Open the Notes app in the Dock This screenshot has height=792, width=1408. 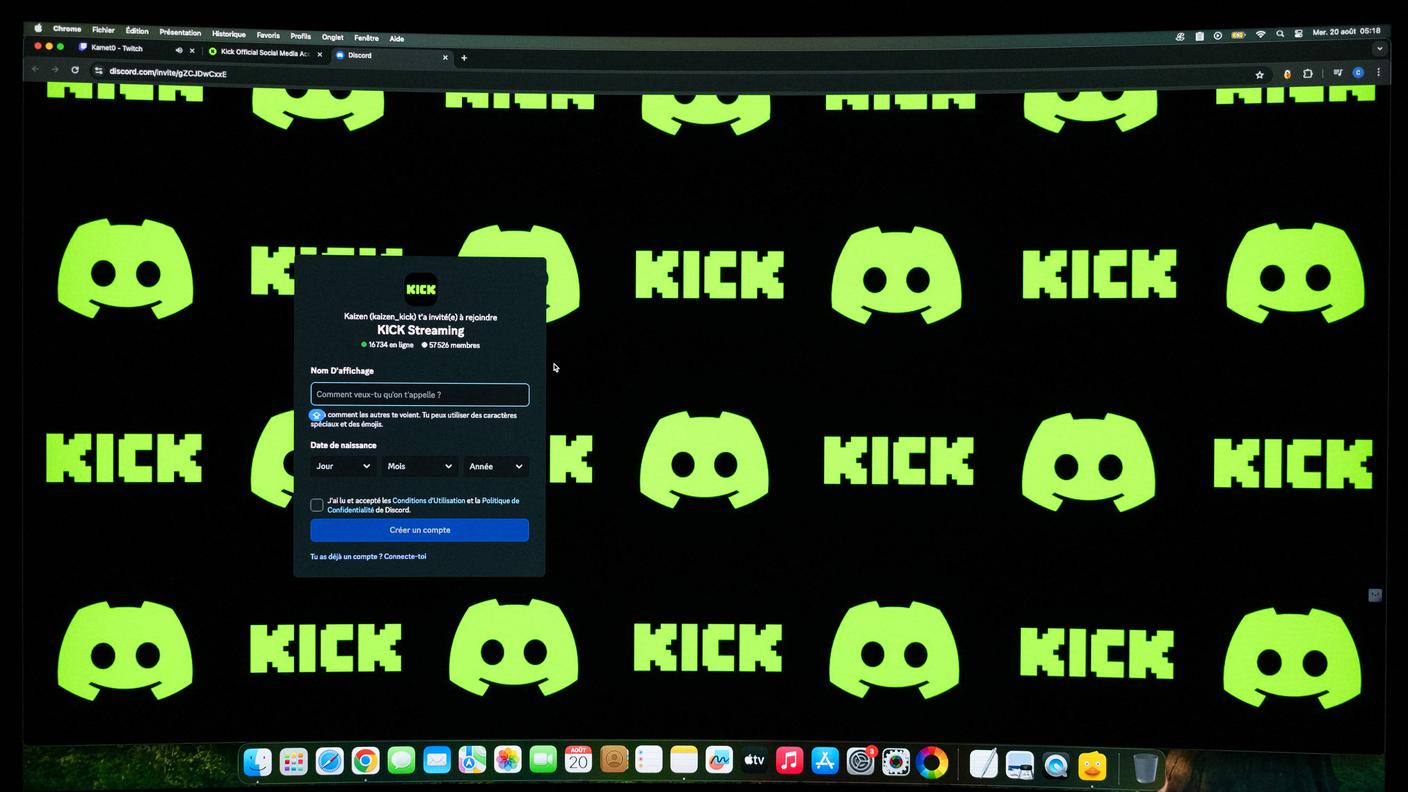(x=684, y=761)
